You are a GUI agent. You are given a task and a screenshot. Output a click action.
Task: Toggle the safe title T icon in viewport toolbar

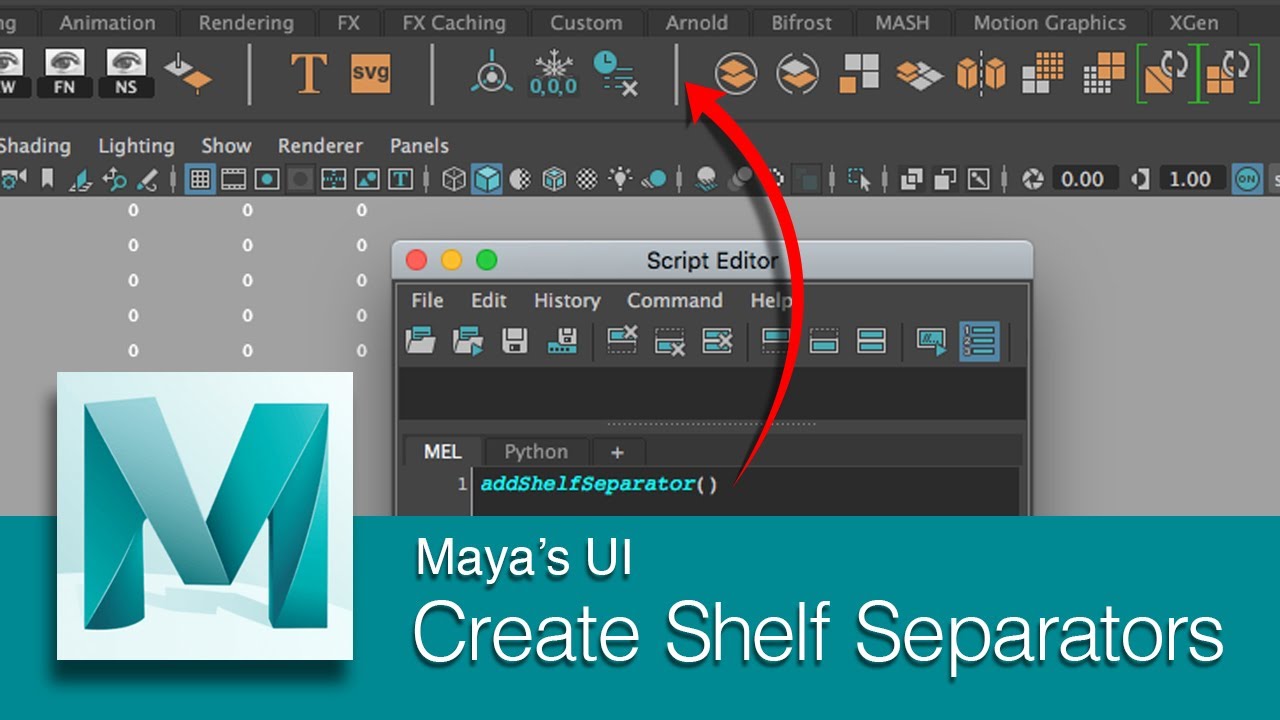[401, 179]
